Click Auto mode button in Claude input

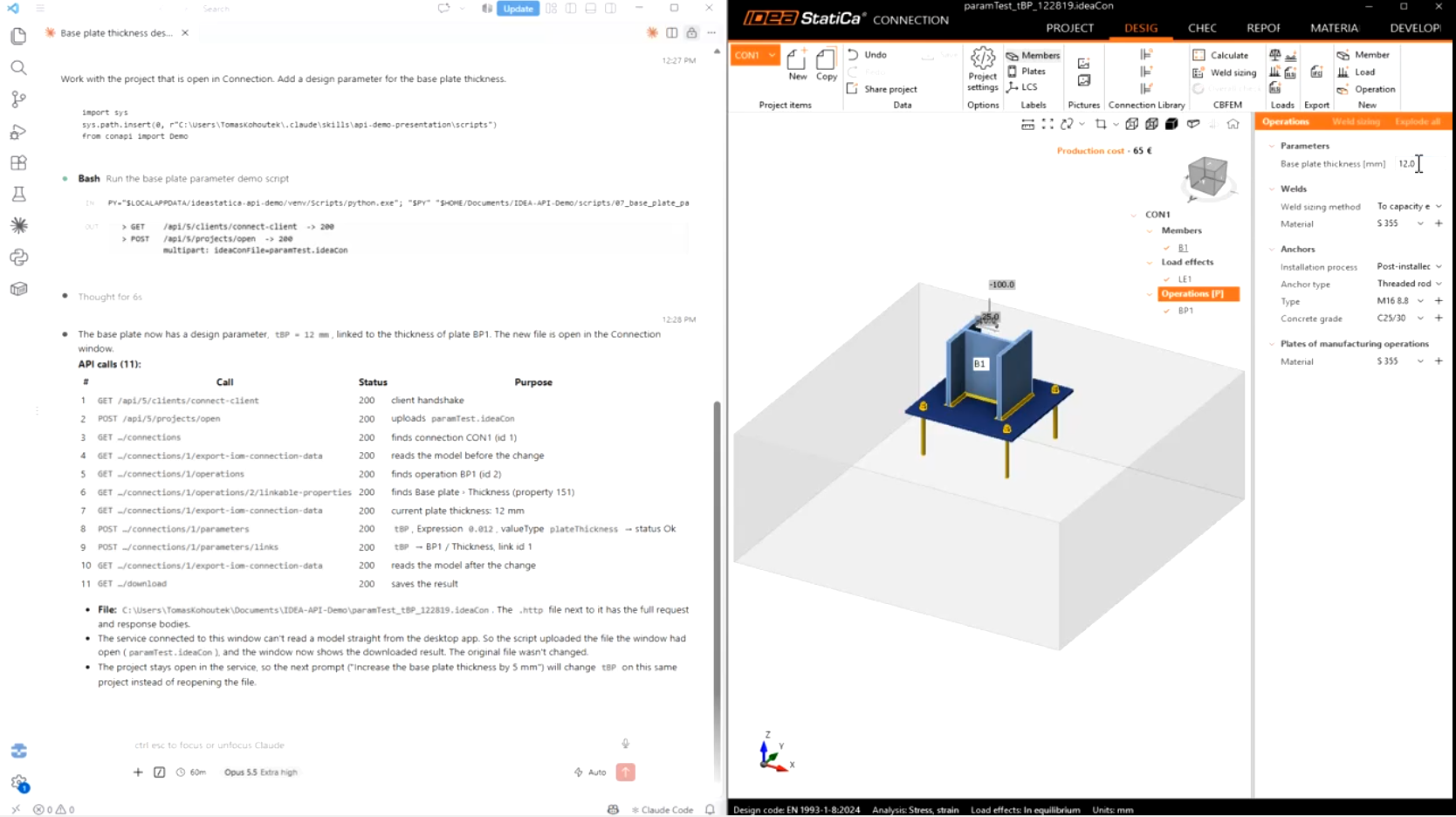(x=590, y=772)
